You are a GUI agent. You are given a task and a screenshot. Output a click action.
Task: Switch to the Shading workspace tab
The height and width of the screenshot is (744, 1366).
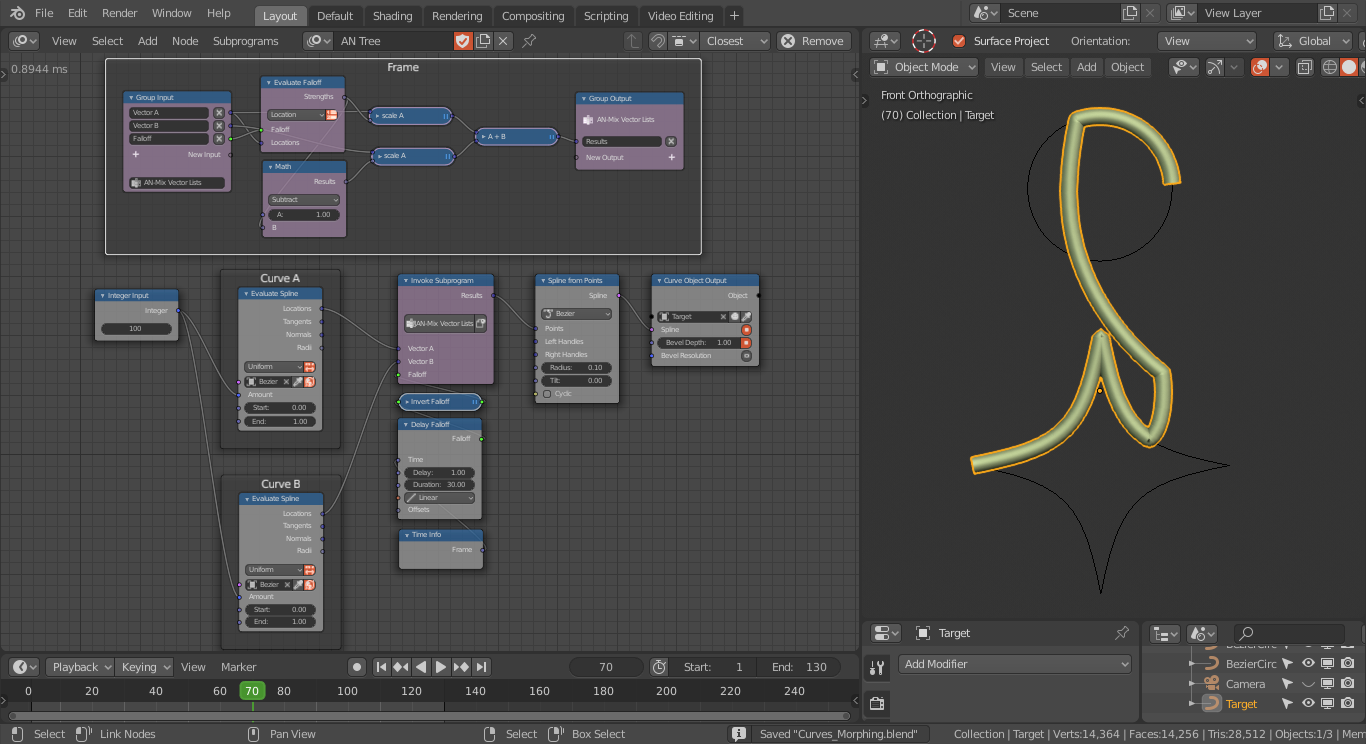(392, 16)
